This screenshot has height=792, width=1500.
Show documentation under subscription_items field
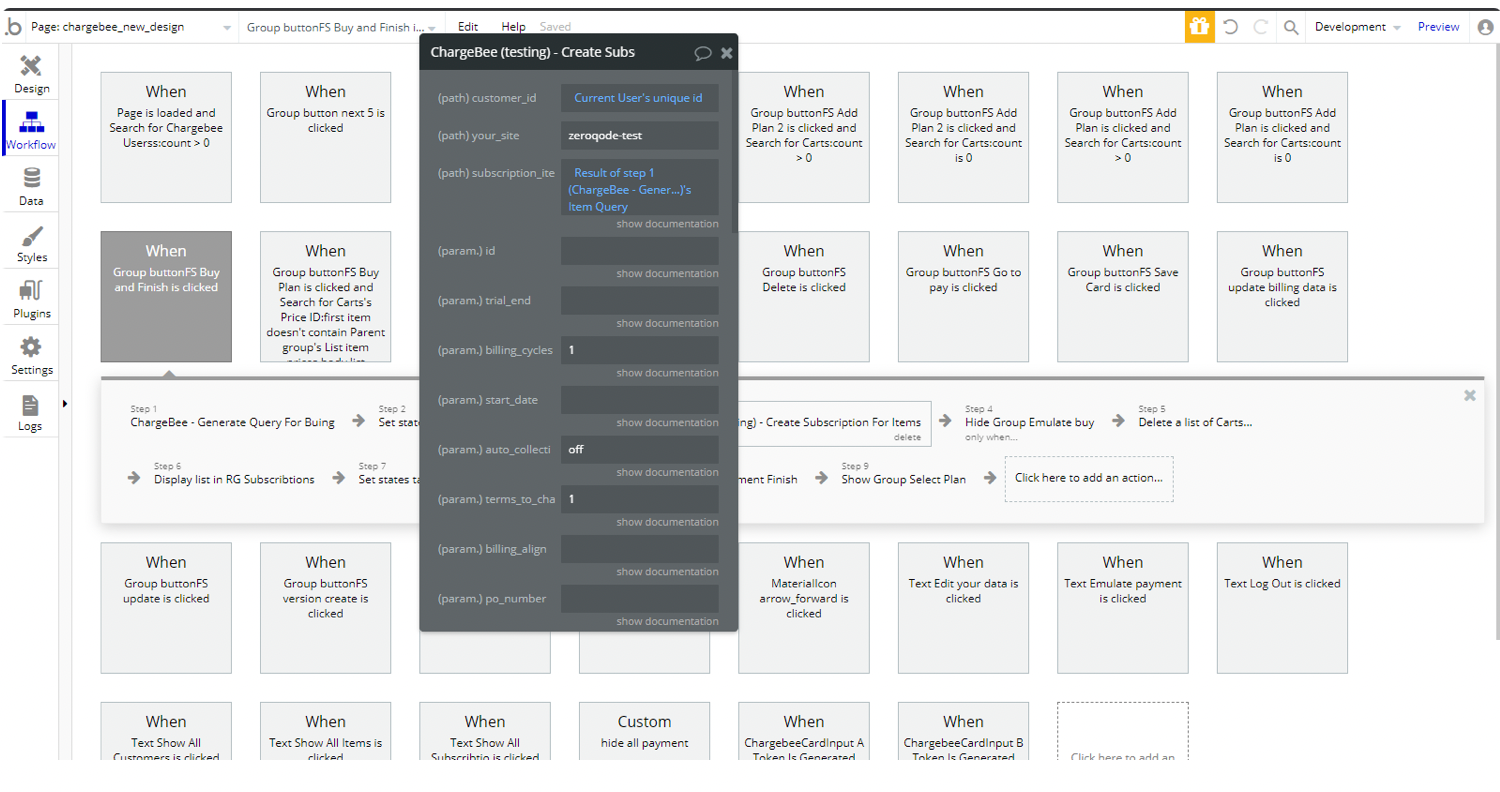(x=667, y=224)
